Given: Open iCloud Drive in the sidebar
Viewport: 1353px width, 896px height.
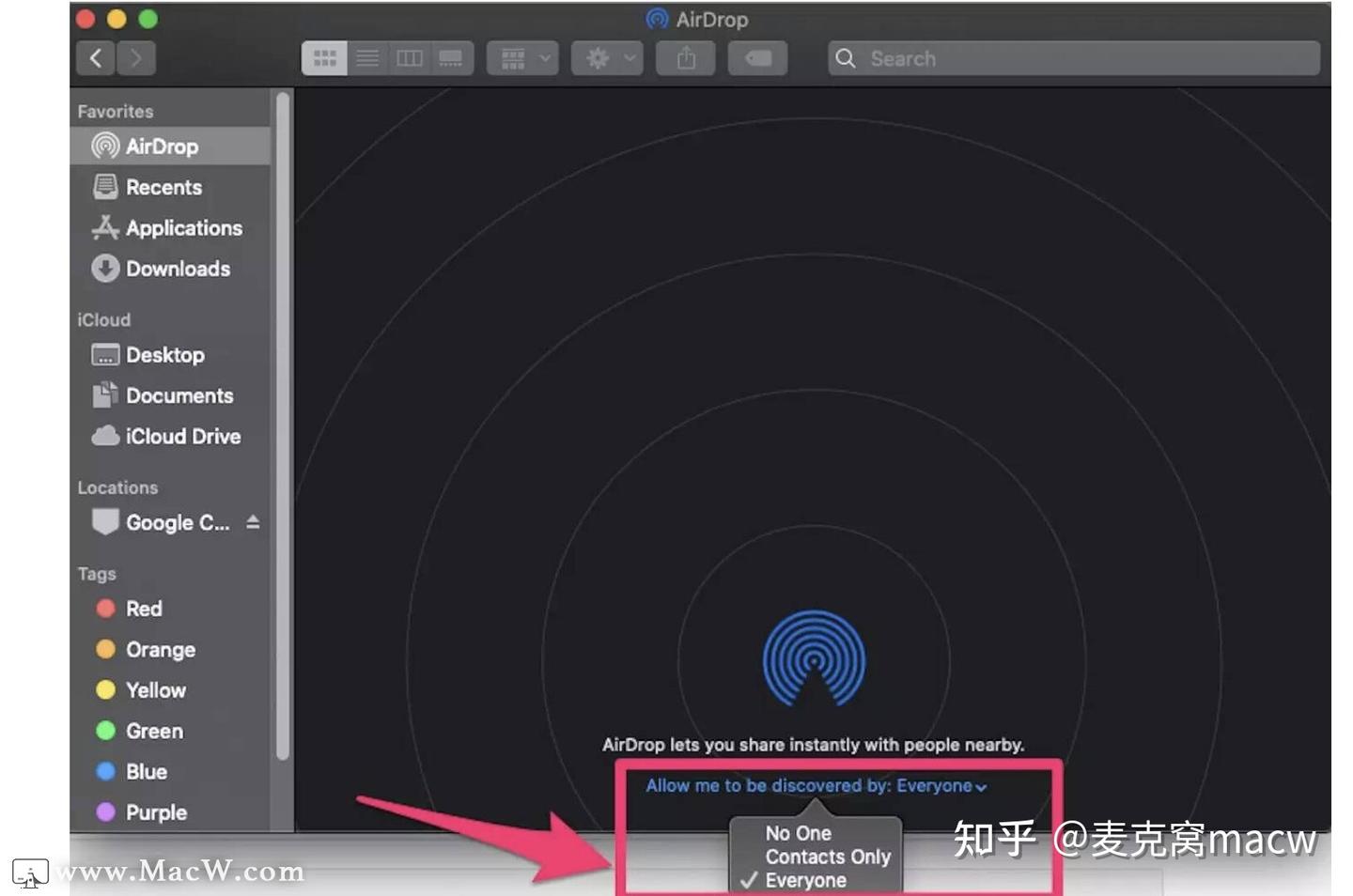Looking at the screenshot, I should click(170, 437).
